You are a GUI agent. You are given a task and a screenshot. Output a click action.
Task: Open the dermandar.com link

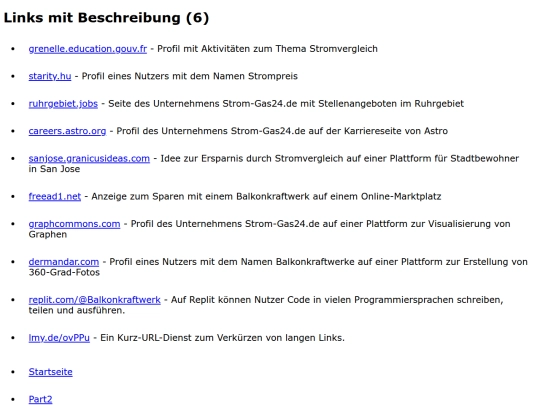tap(64, 262)
